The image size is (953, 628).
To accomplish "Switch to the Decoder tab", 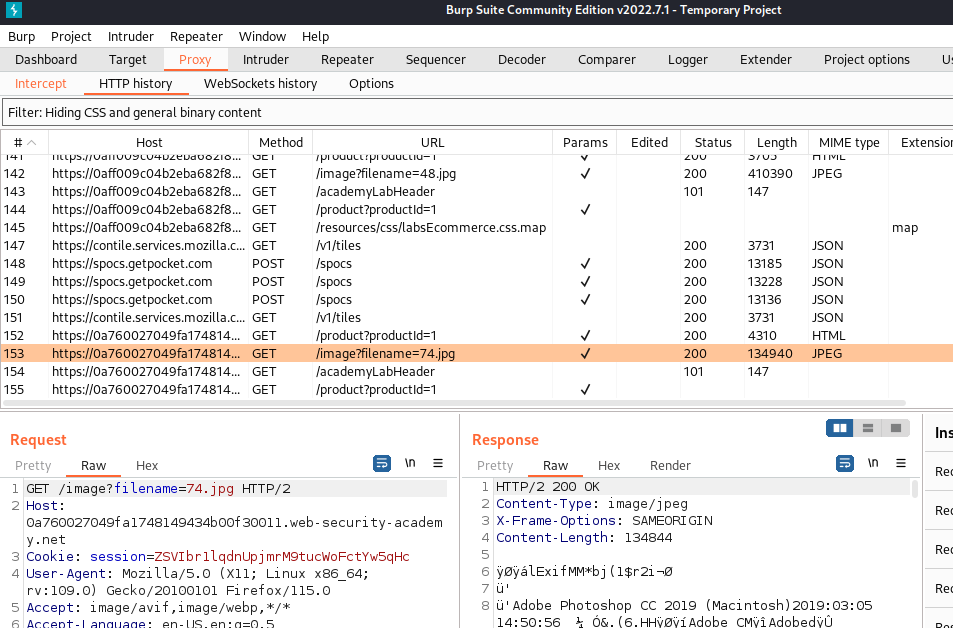I will (x=521, y=60).
